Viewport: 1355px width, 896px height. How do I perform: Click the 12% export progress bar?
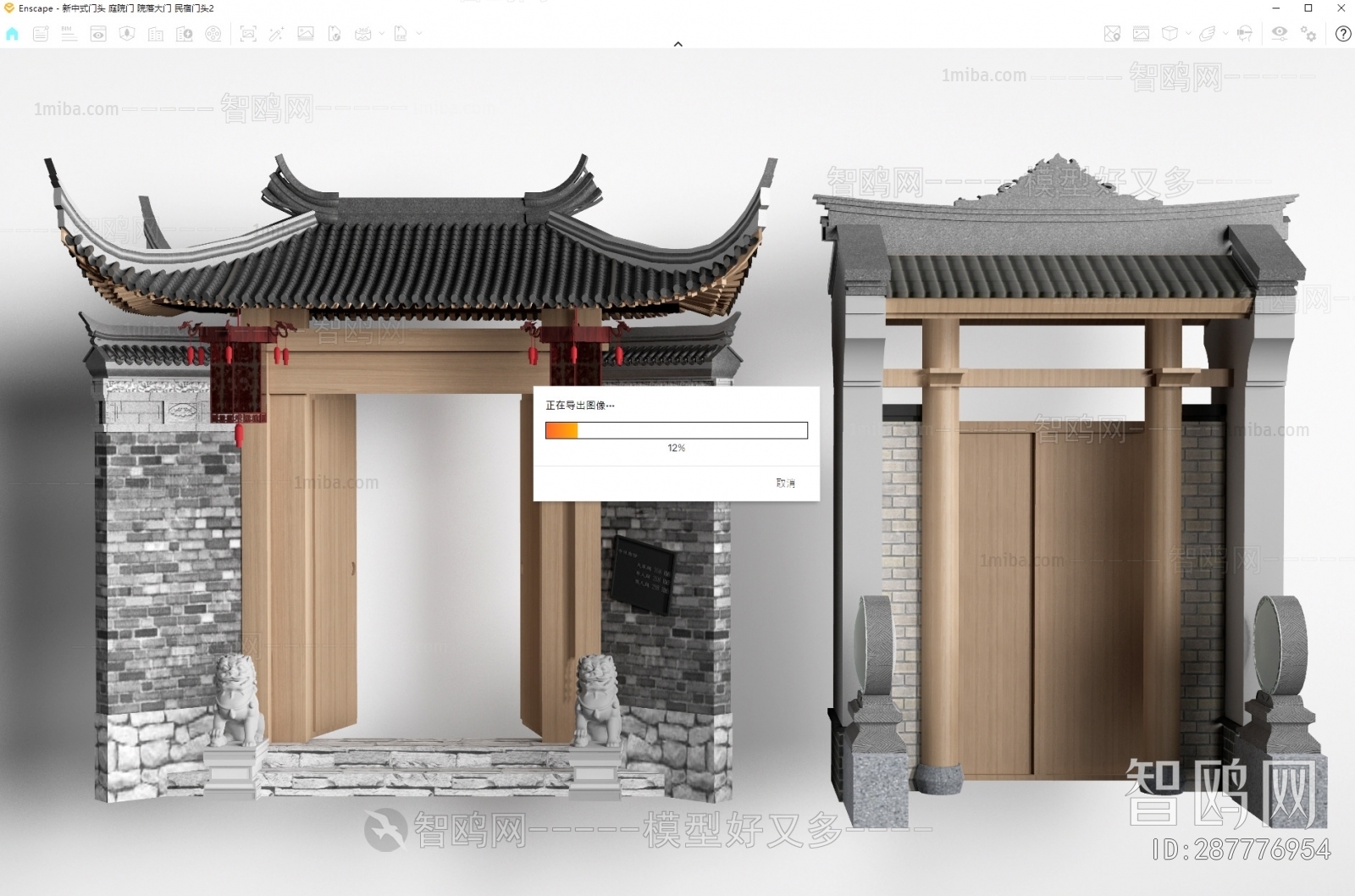click(676, 429)
